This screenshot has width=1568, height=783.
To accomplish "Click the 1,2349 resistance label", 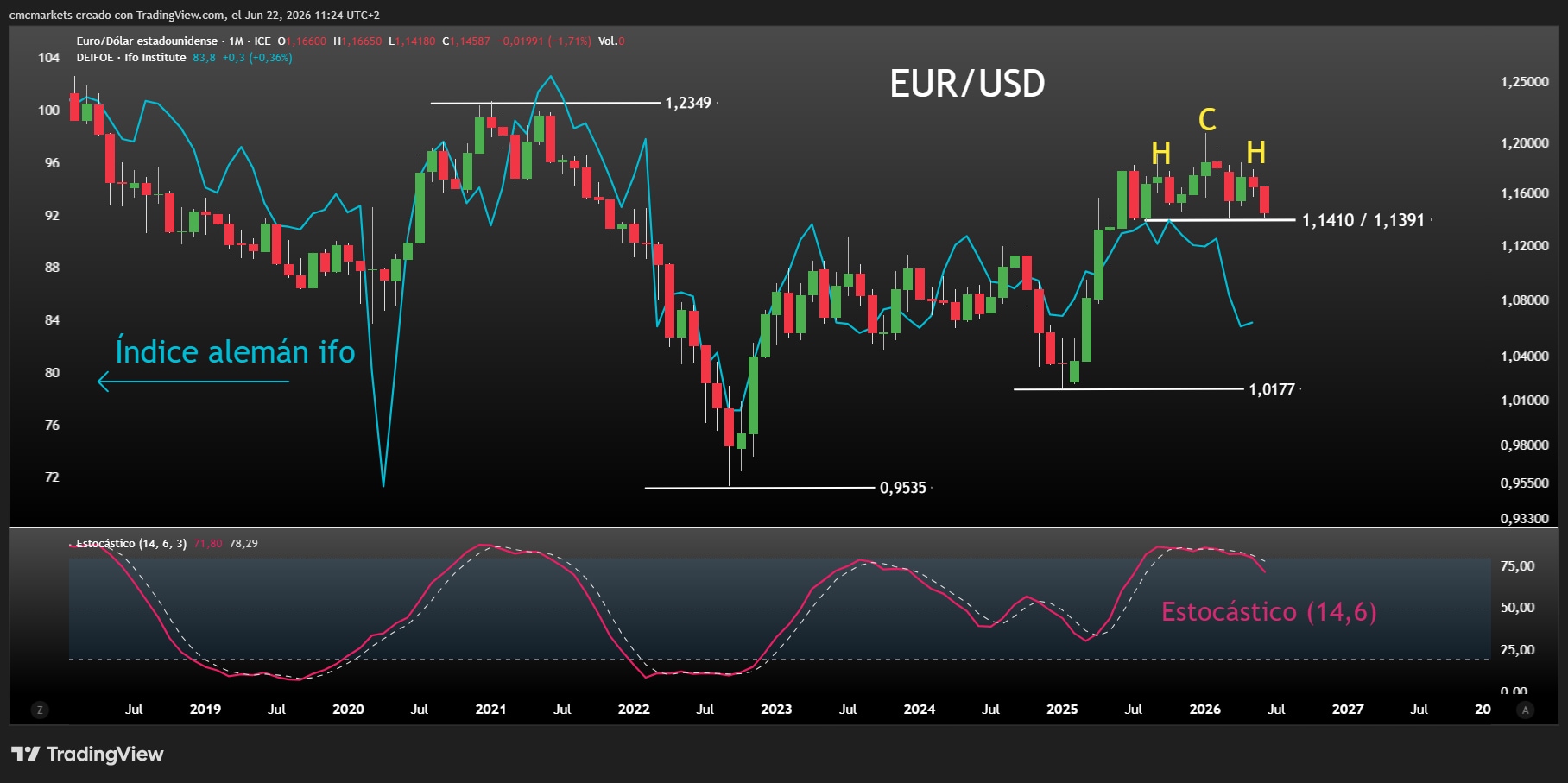I will [x=688, y=103].
